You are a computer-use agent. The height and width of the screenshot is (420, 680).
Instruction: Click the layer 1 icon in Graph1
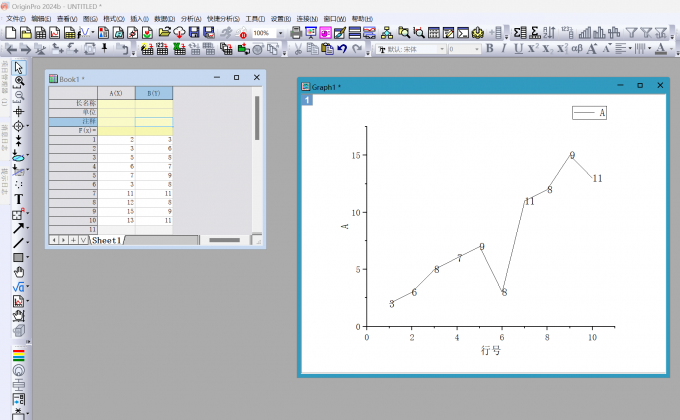307,100
